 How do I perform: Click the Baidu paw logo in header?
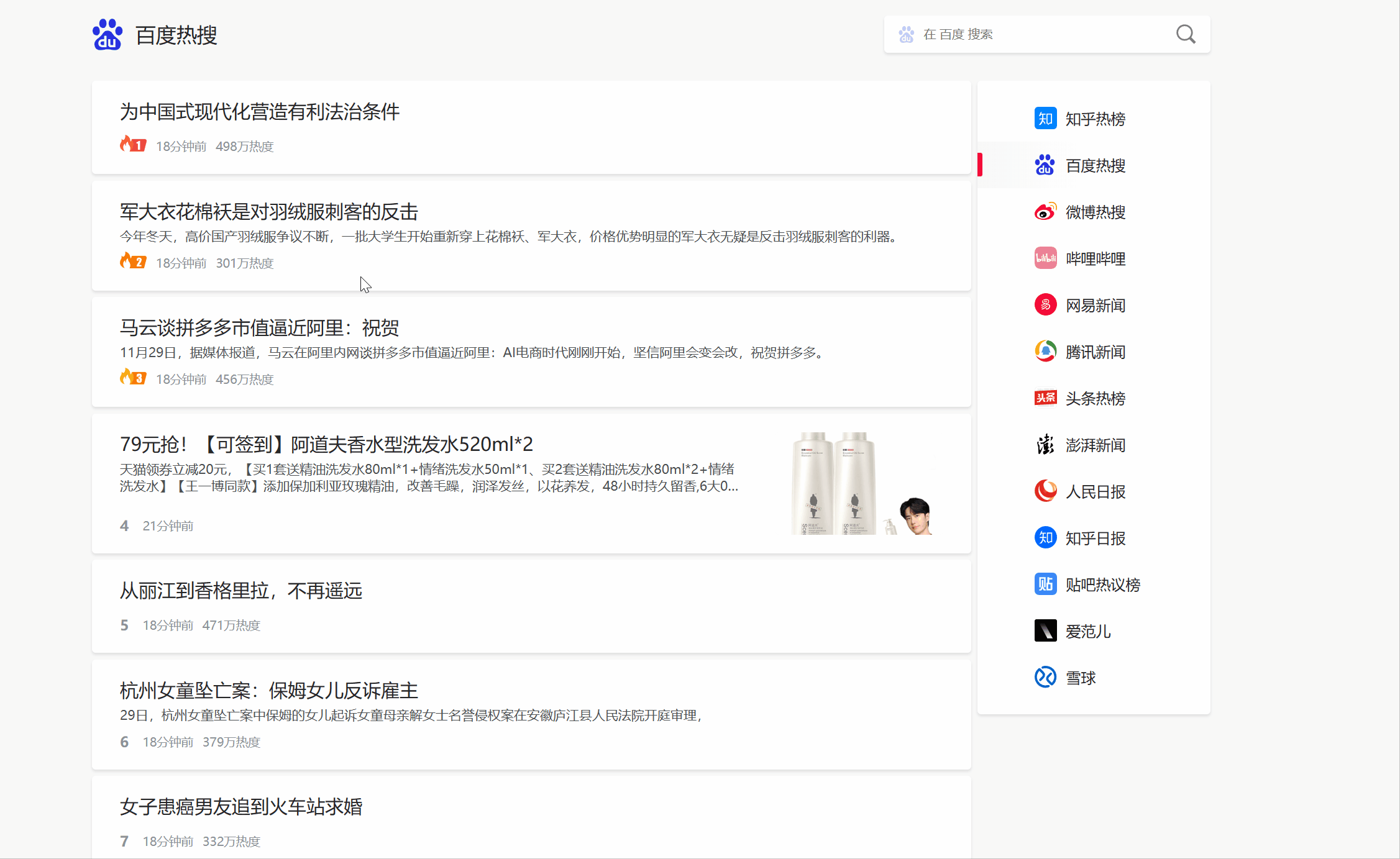[x=108, y=34]
